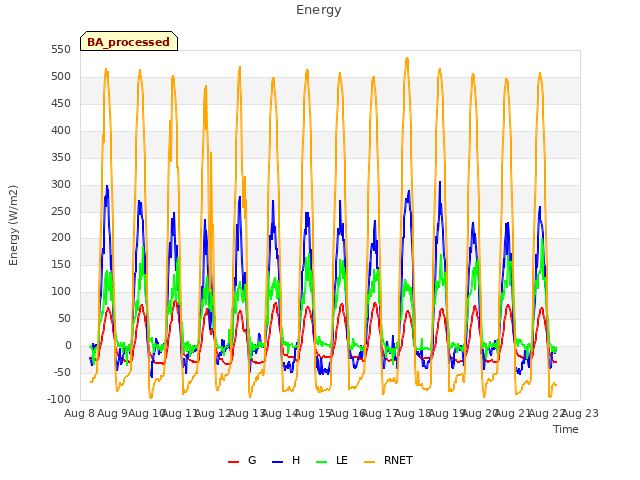Click the blue H legend swatch
The width and height of the screenshot is (640, 480).
278,462
